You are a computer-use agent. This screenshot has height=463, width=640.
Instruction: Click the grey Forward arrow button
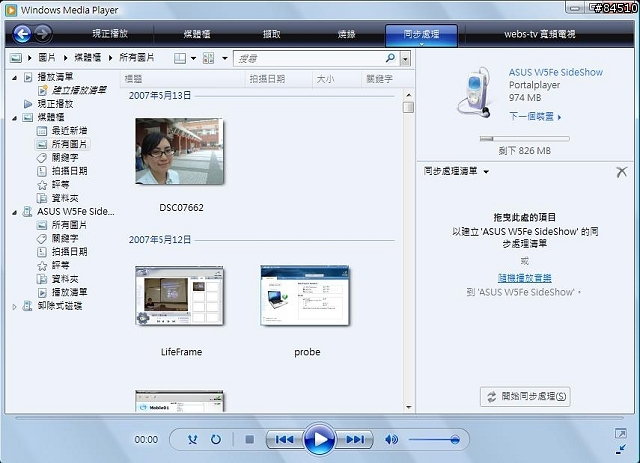(43, 34)
